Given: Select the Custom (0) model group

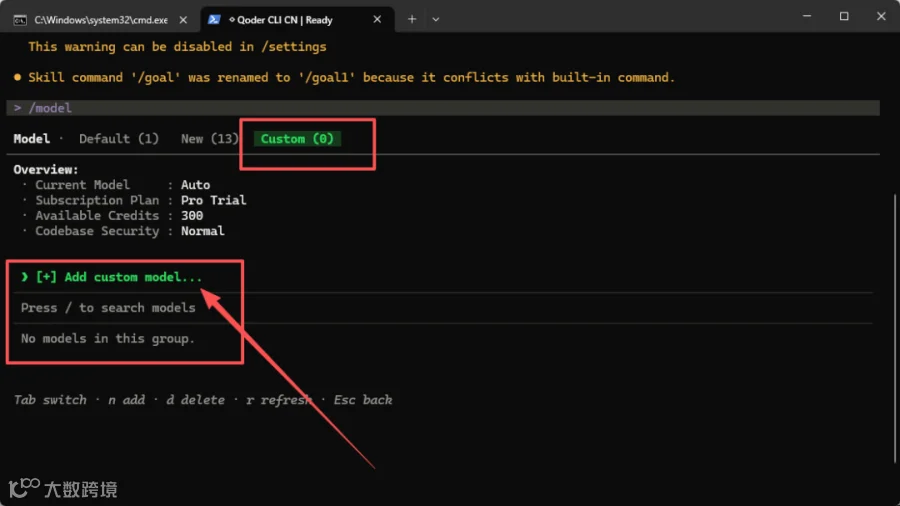Looking at the screenshot, I should click(297, 139).
